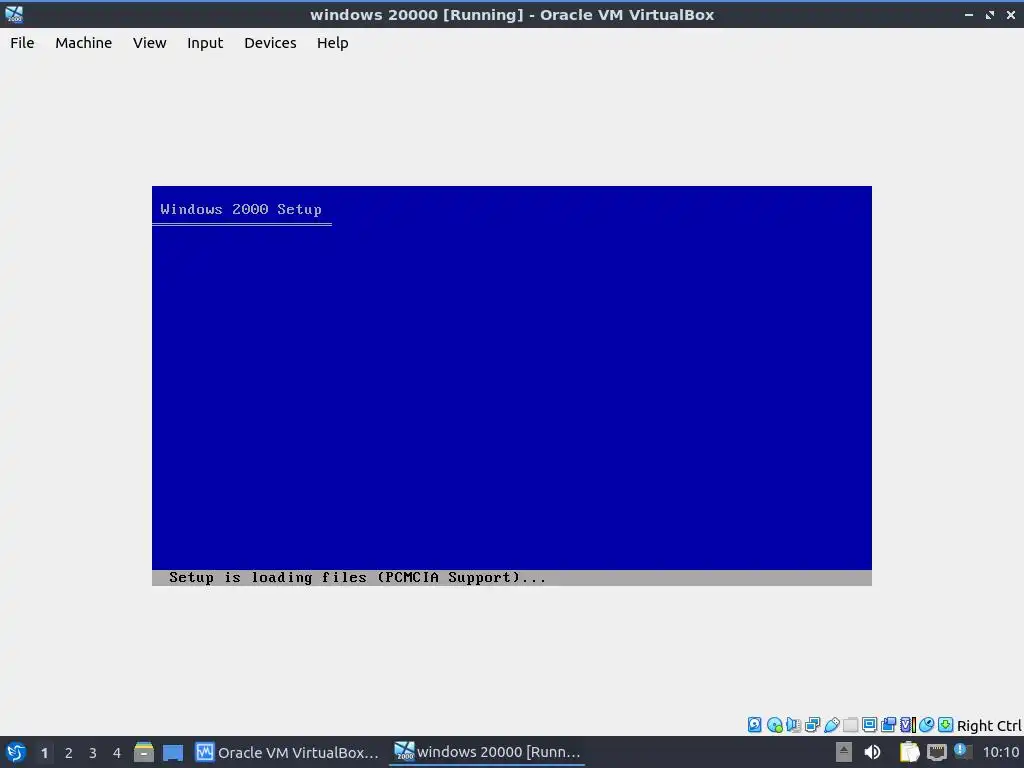The width and height of the screenshot is (1024, 768).
Task: Click the 'Setup is loading files' status line
Action: pos(357,577)
